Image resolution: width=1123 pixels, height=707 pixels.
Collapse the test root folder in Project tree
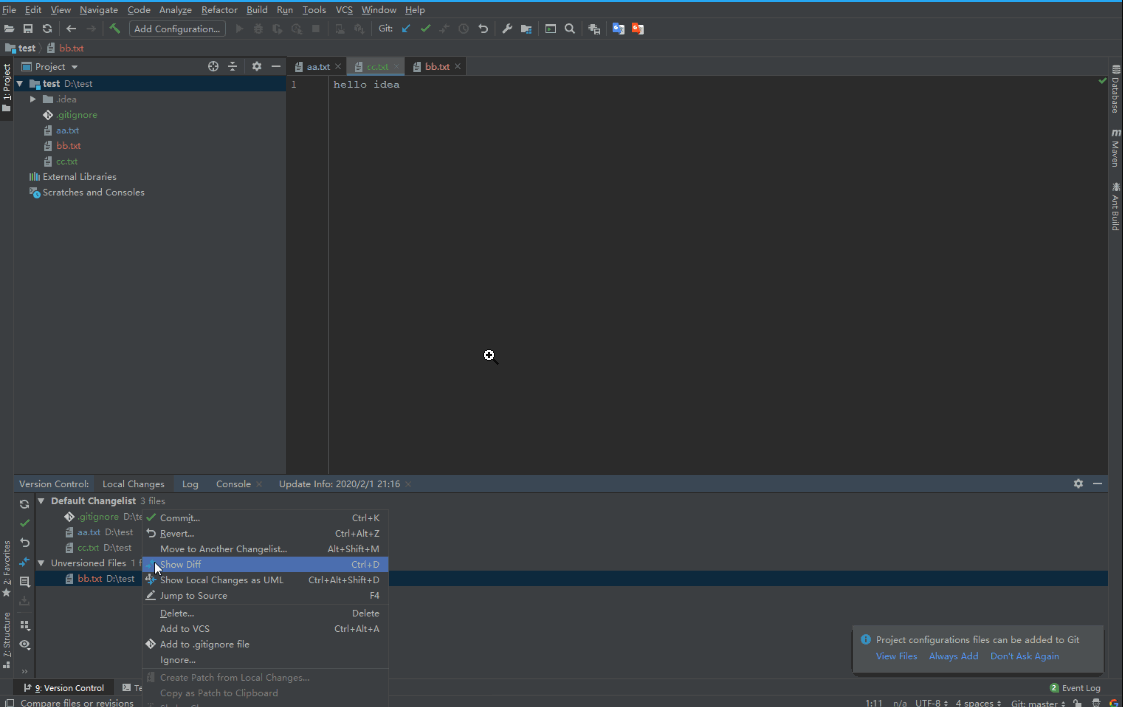pyautogui.click(x=20, y=84)
